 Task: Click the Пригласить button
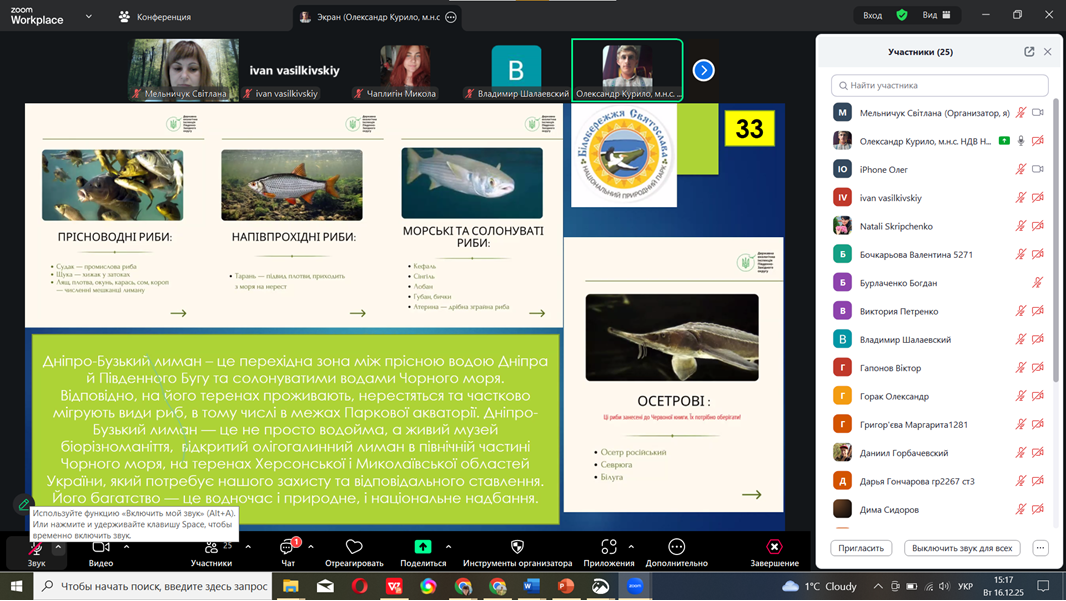click(861, 548)
